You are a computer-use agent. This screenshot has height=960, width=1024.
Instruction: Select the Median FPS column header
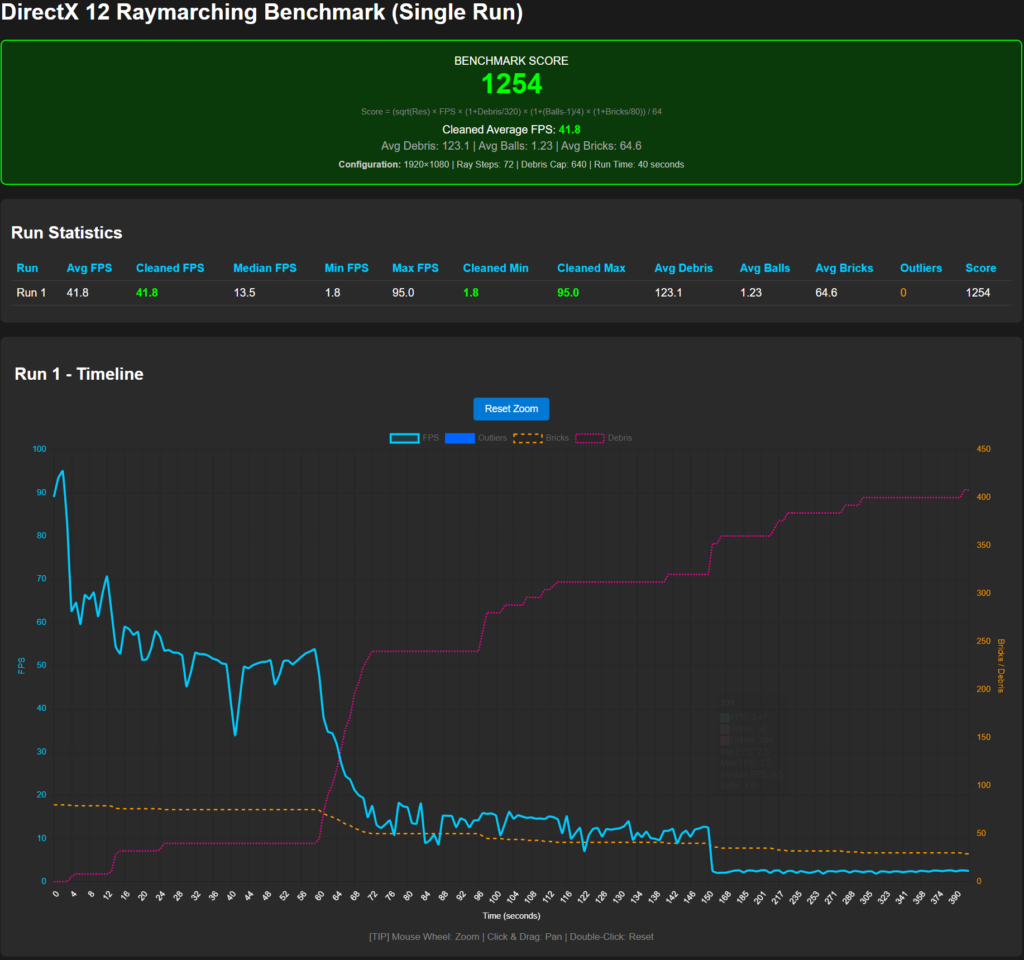pos(265,268)
